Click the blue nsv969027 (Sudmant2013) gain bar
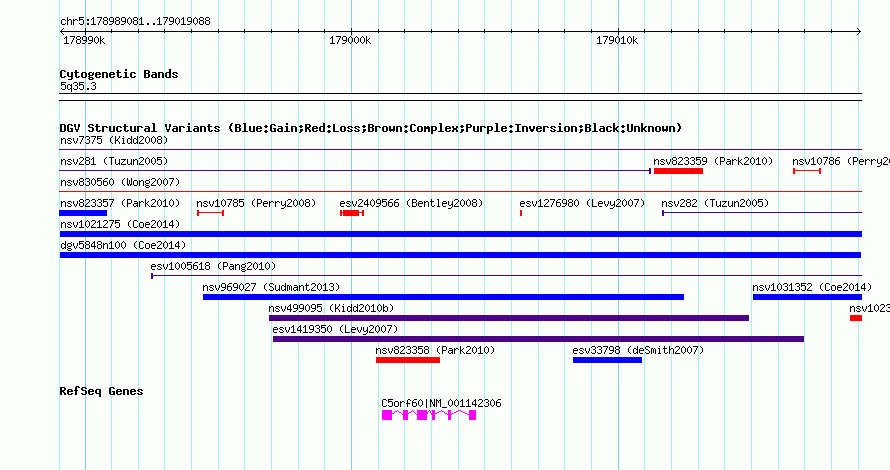 [443, 297]
